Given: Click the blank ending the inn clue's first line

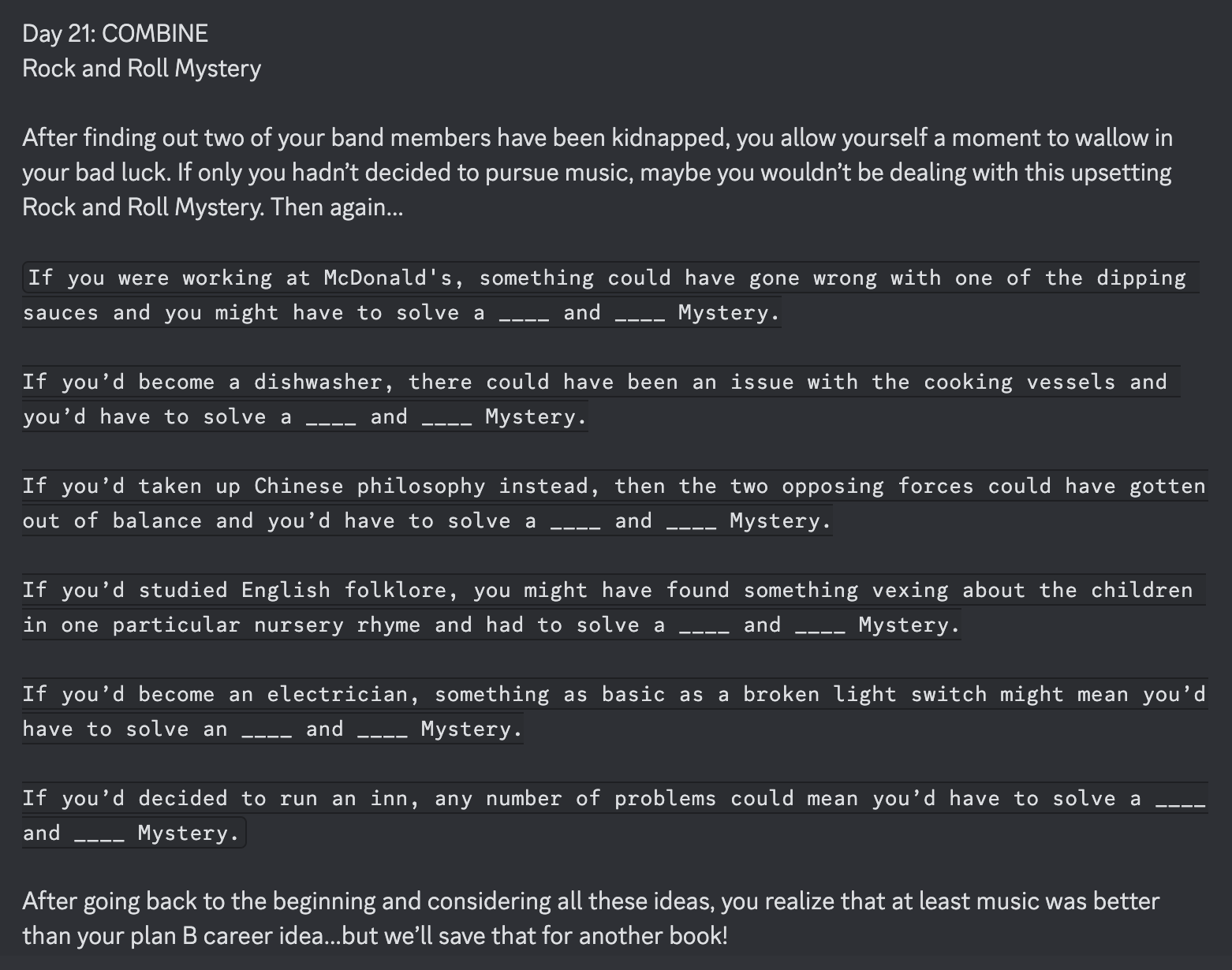Looking at the screenshot, I should [1180, 799].
